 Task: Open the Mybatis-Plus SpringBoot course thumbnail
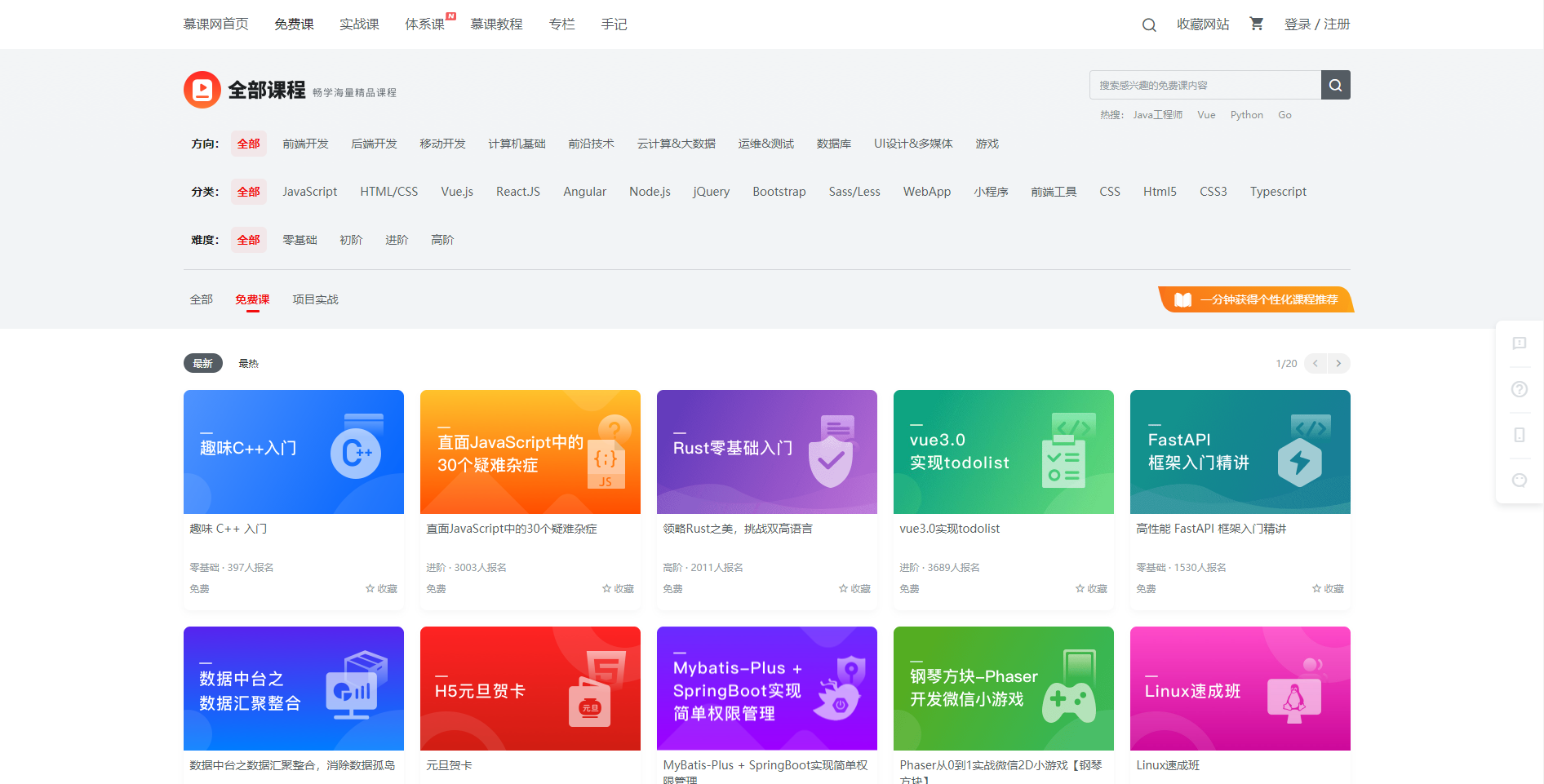(x=767, y=689)
